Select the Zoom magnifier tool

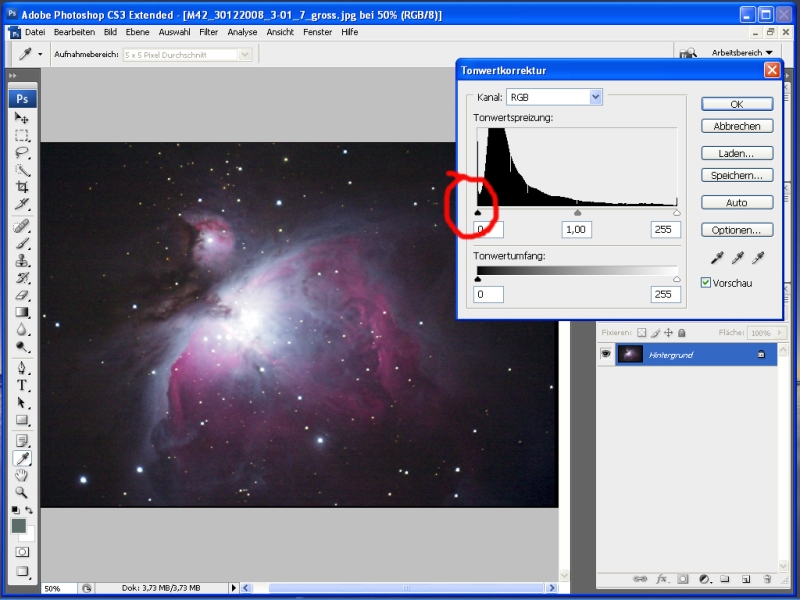pyautogui.click(x=22, y=492)
